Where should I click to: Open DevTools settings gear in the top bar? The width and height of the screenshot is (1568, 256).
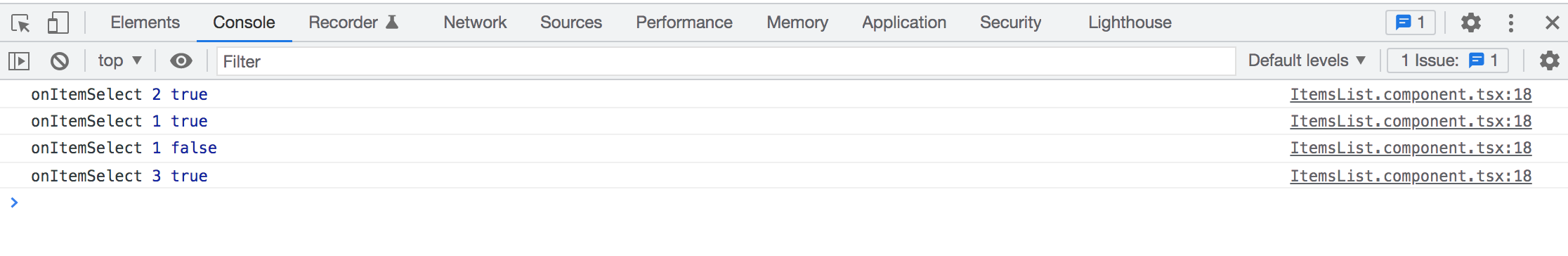coord(1471,23)
